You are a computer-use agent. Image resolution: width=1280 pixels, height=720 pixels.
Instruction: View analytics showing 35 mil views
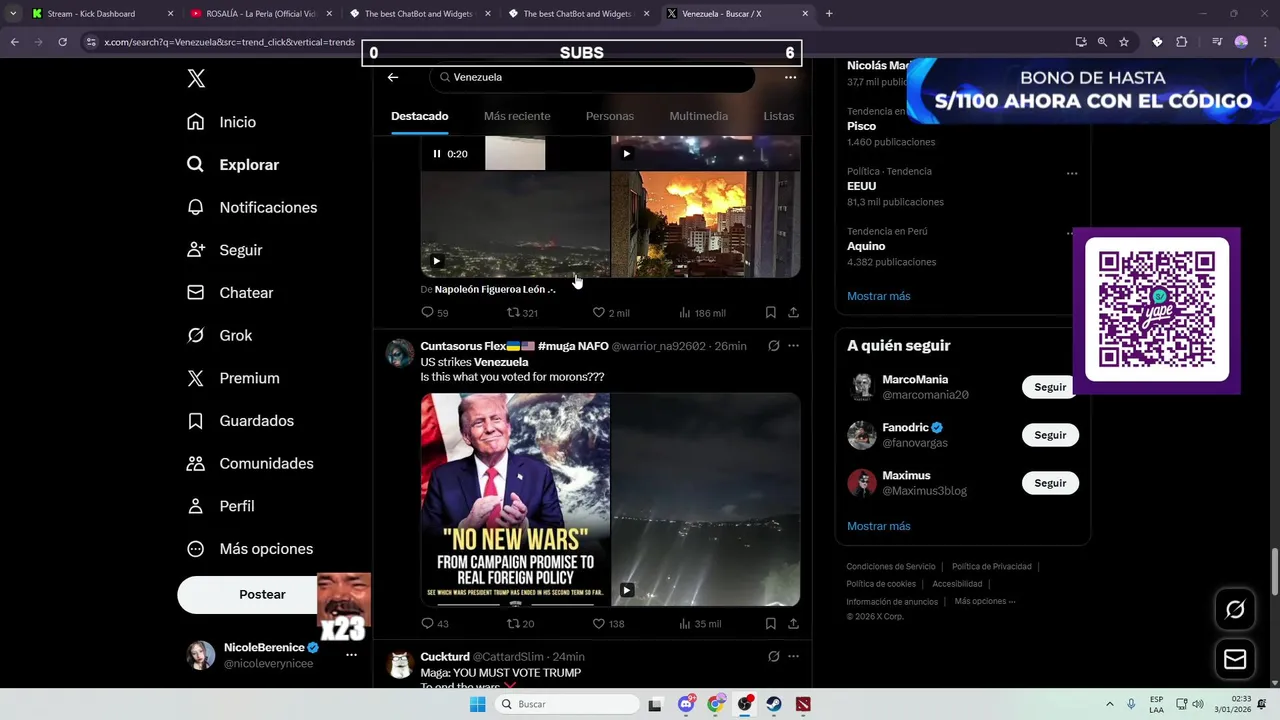pyautogui.click(x=700, y=624)
